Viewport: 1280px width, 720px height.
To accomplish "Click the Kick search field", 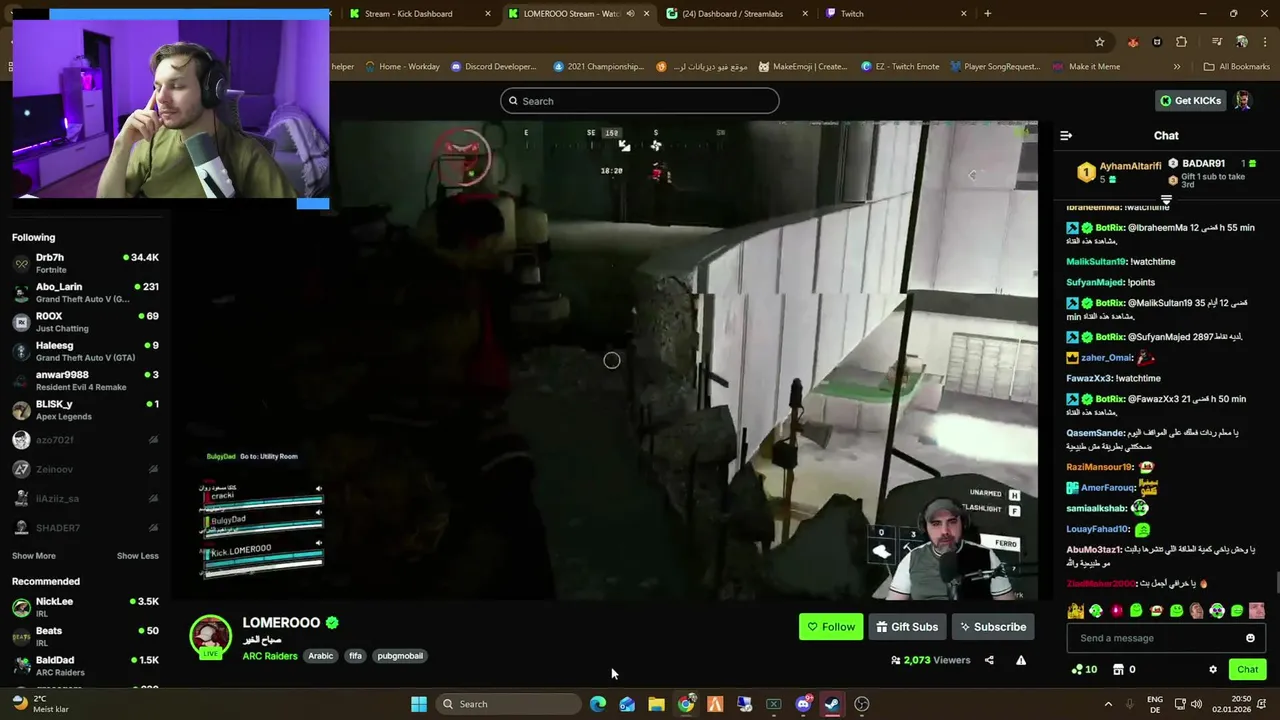I will (640, 101).
